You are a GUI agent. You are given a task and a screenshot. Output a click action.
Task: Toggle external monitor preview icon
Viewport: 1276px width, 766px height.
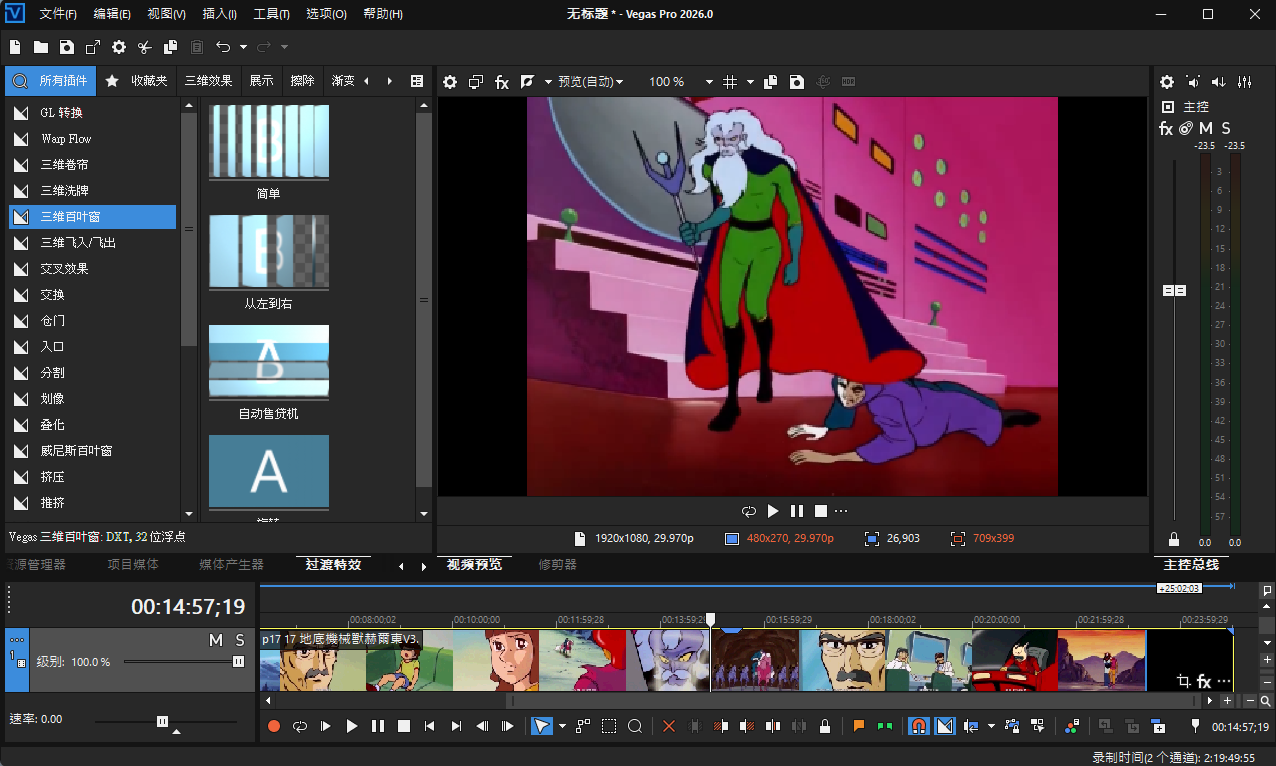476,82
